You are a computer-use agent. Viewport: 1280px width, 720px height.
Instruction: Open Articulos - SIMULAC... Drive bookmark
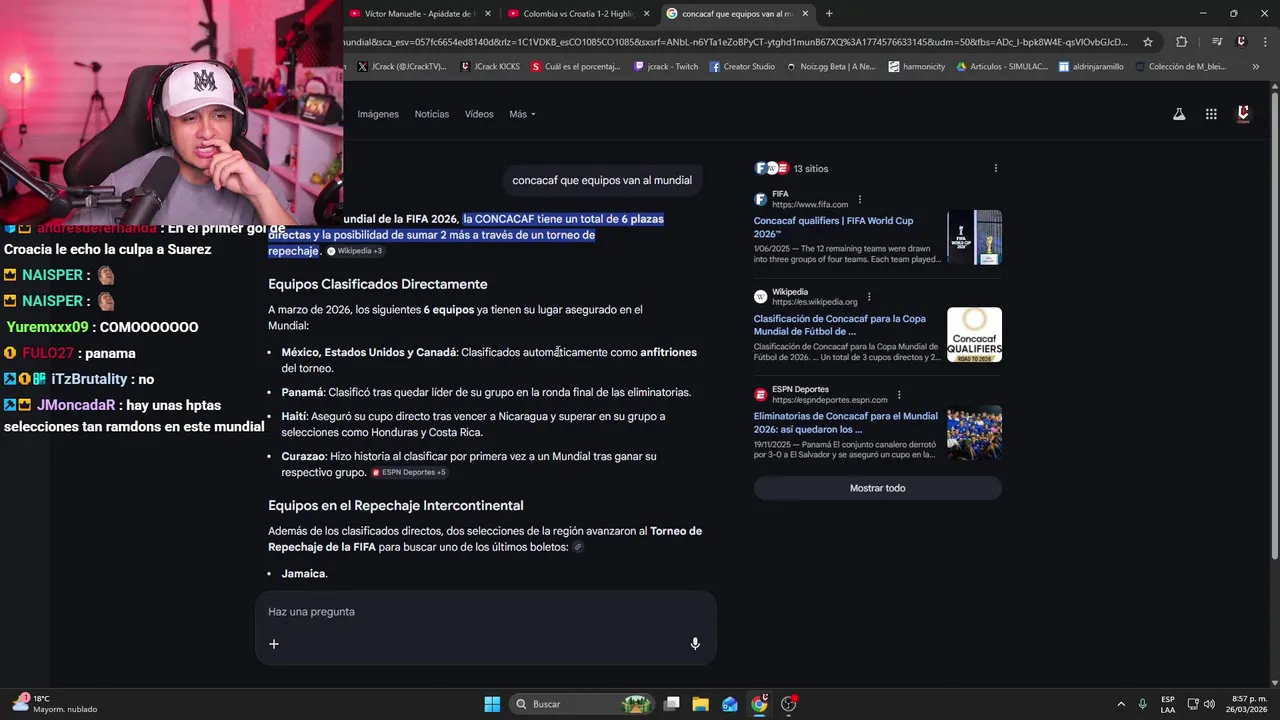pos(1002,67)
